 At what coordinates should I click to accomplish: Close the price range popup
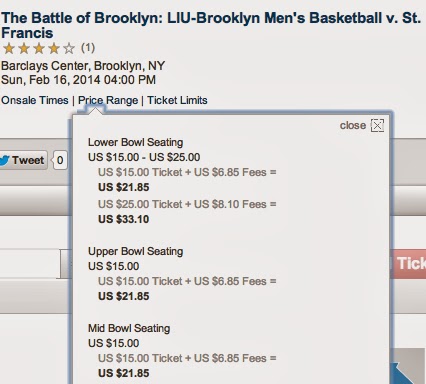click(377, 126)
